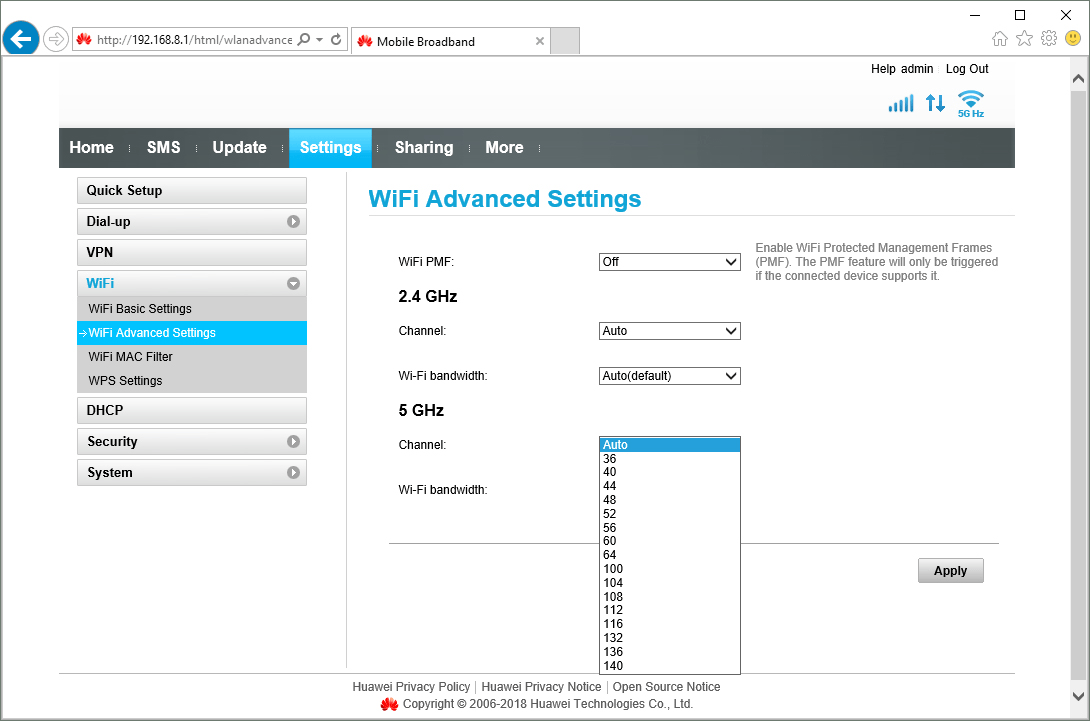The height and width of the screenshot is (721, 1090).
Task: Open browser favorites star icon
Action: pos(1024,39)
